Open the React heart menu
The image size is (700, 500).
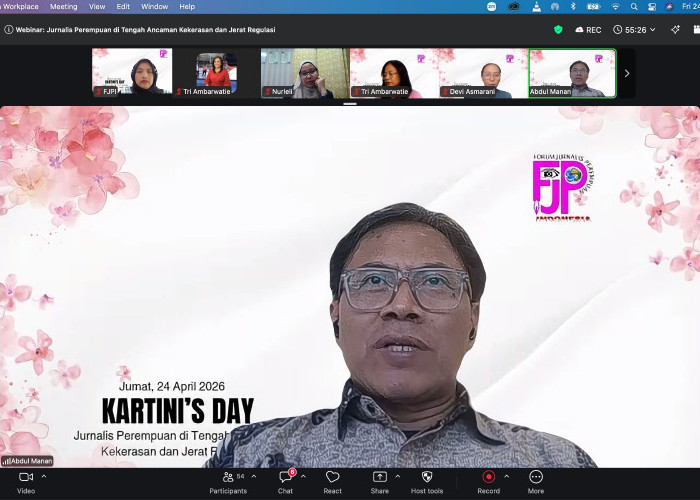[x=333, y=482]
